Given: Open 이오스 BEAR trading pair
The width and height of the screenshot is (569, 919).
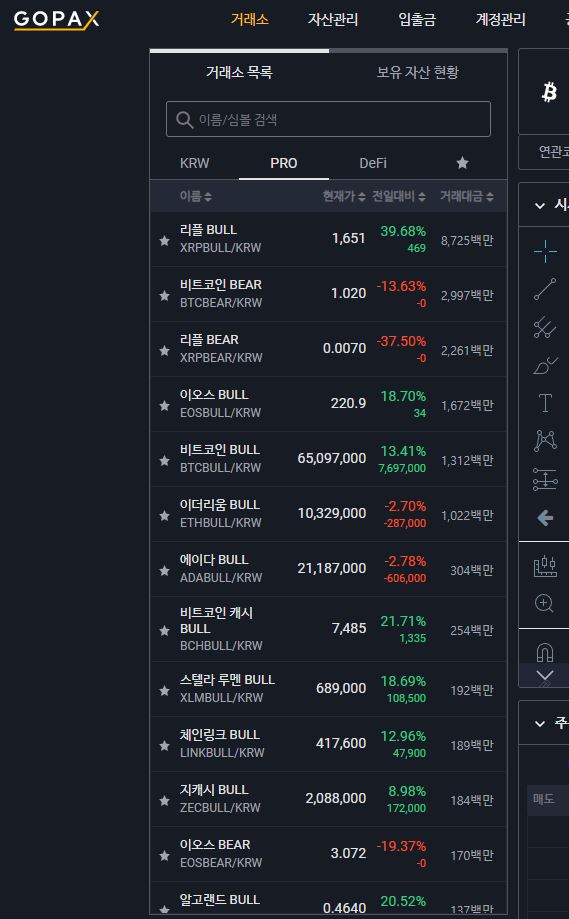Looking at the screenshot, I should 328,855.
